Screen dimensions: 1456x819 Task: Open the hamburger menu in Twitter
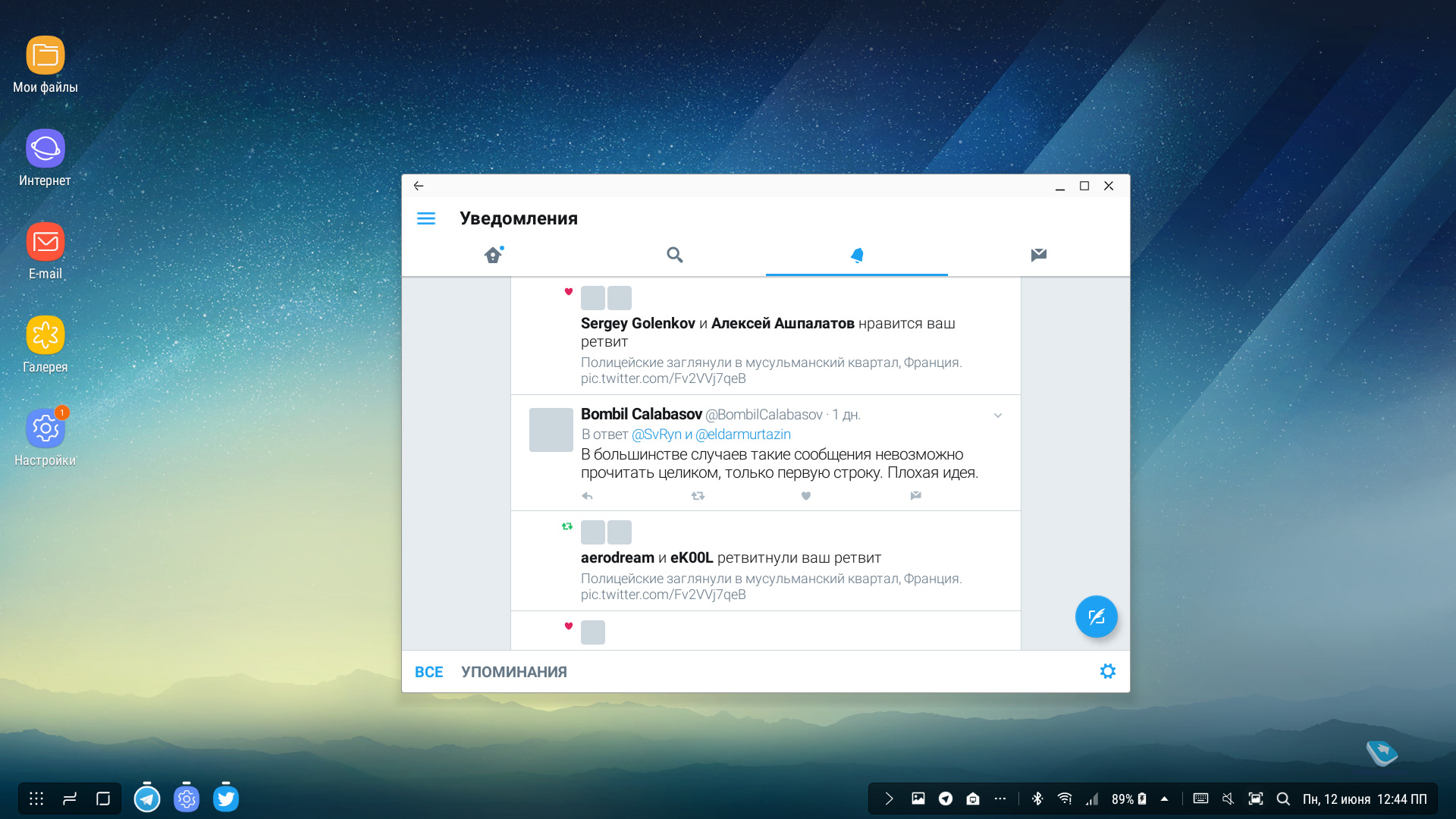pos(426,218)
